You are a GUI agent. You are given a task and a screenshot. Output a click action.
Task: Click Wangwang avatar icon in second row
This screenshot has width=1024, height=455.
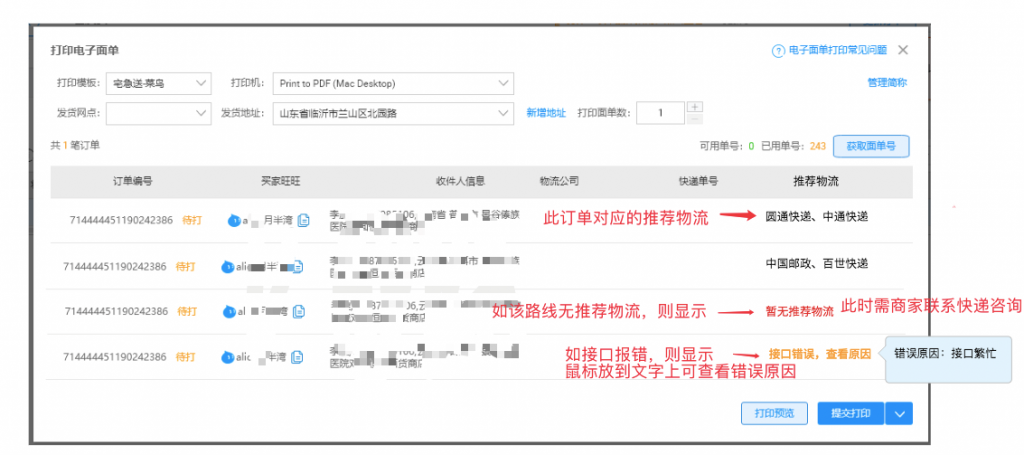coord(227,266)
